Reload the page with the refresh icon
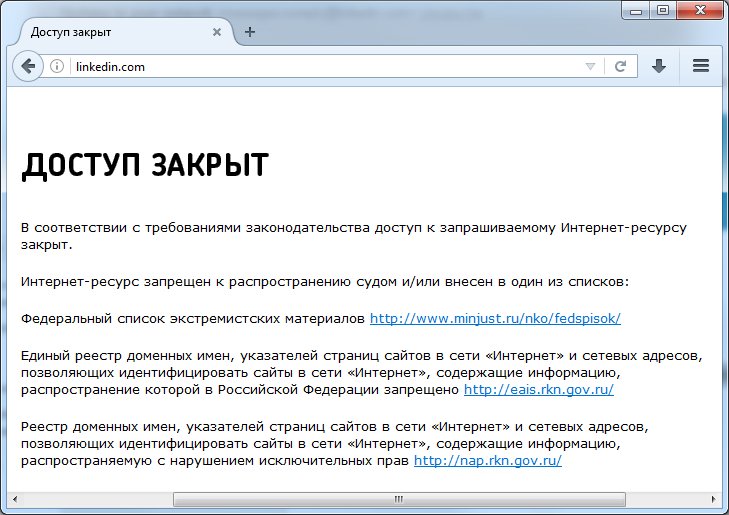The width and height of the screenshot is (729, 515). (620, 66)
